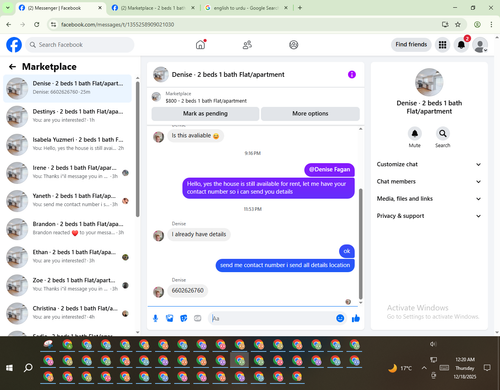
Task: Click Find friends button
Action: coord(411,45)
